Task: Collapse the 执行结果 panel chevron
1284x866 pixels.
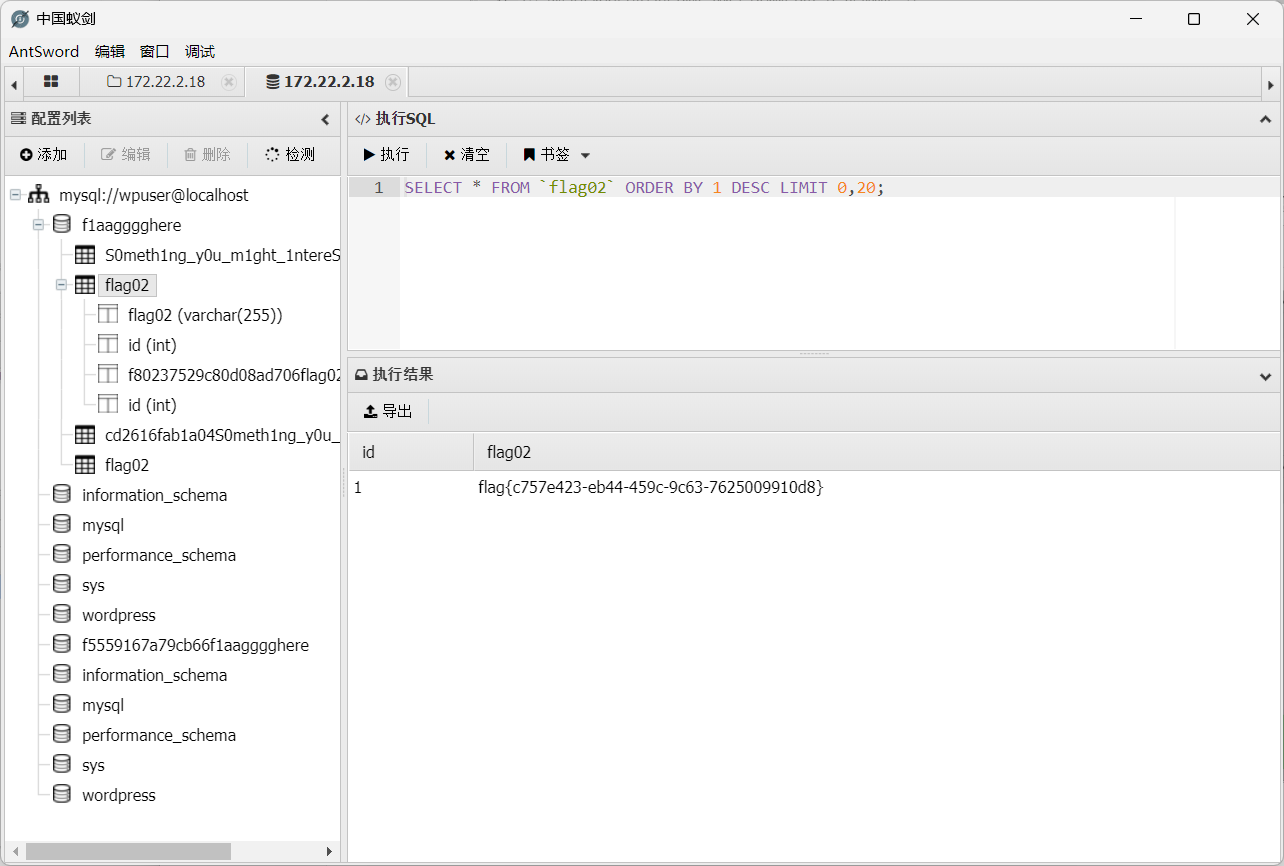Action: (1266, 376)
